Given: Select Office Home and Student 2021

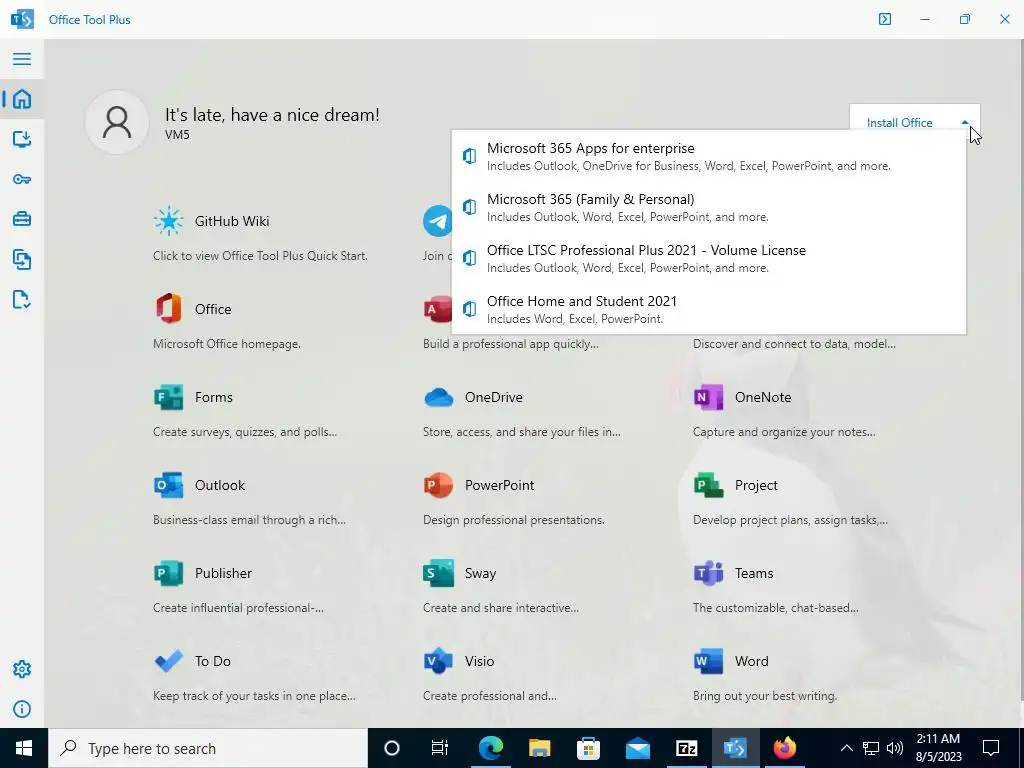Looking at the screenshot, I should coord(709,309).
